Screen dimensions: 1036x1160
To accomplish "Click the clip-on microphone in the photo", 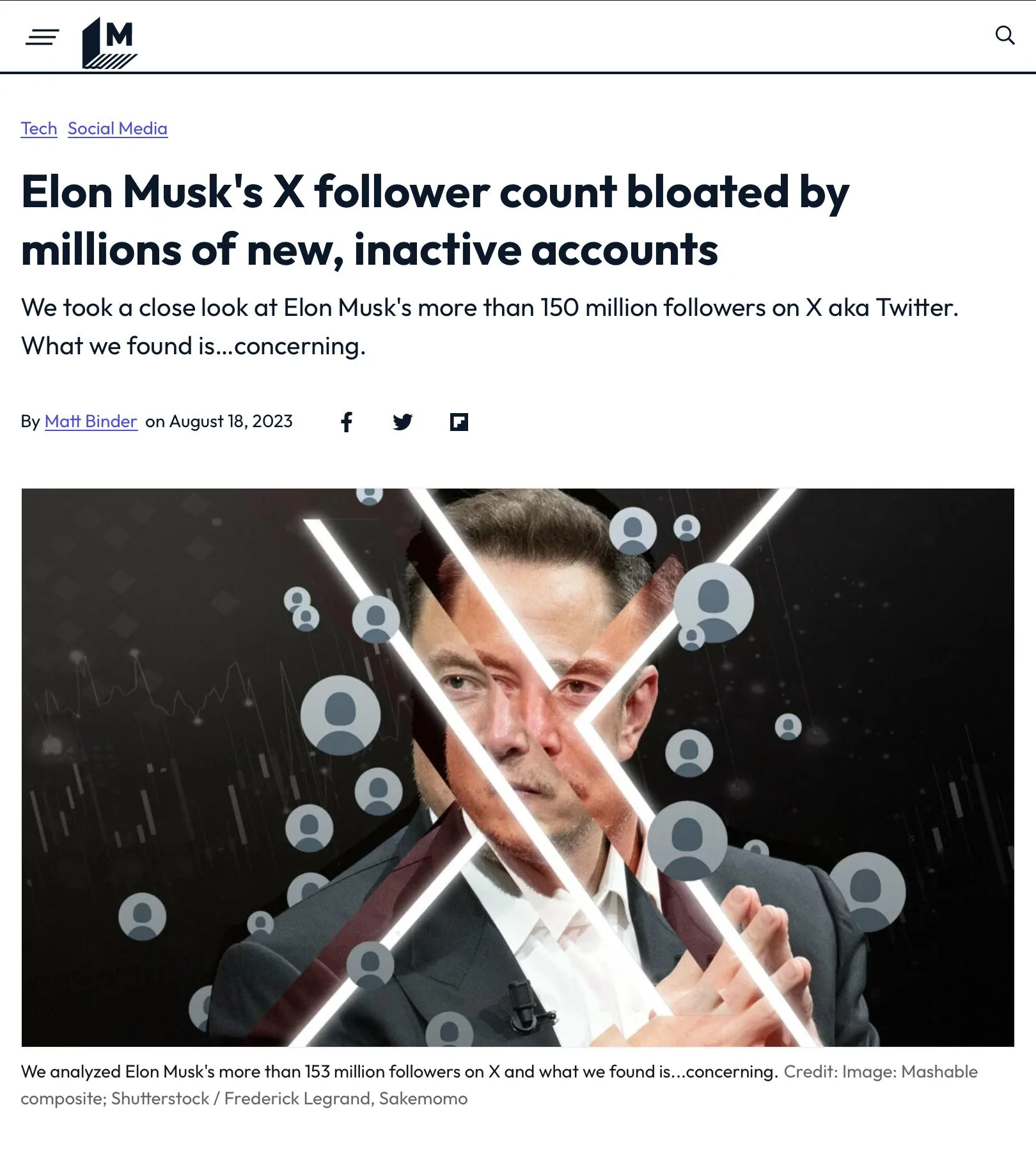I will coord(524,1004).
